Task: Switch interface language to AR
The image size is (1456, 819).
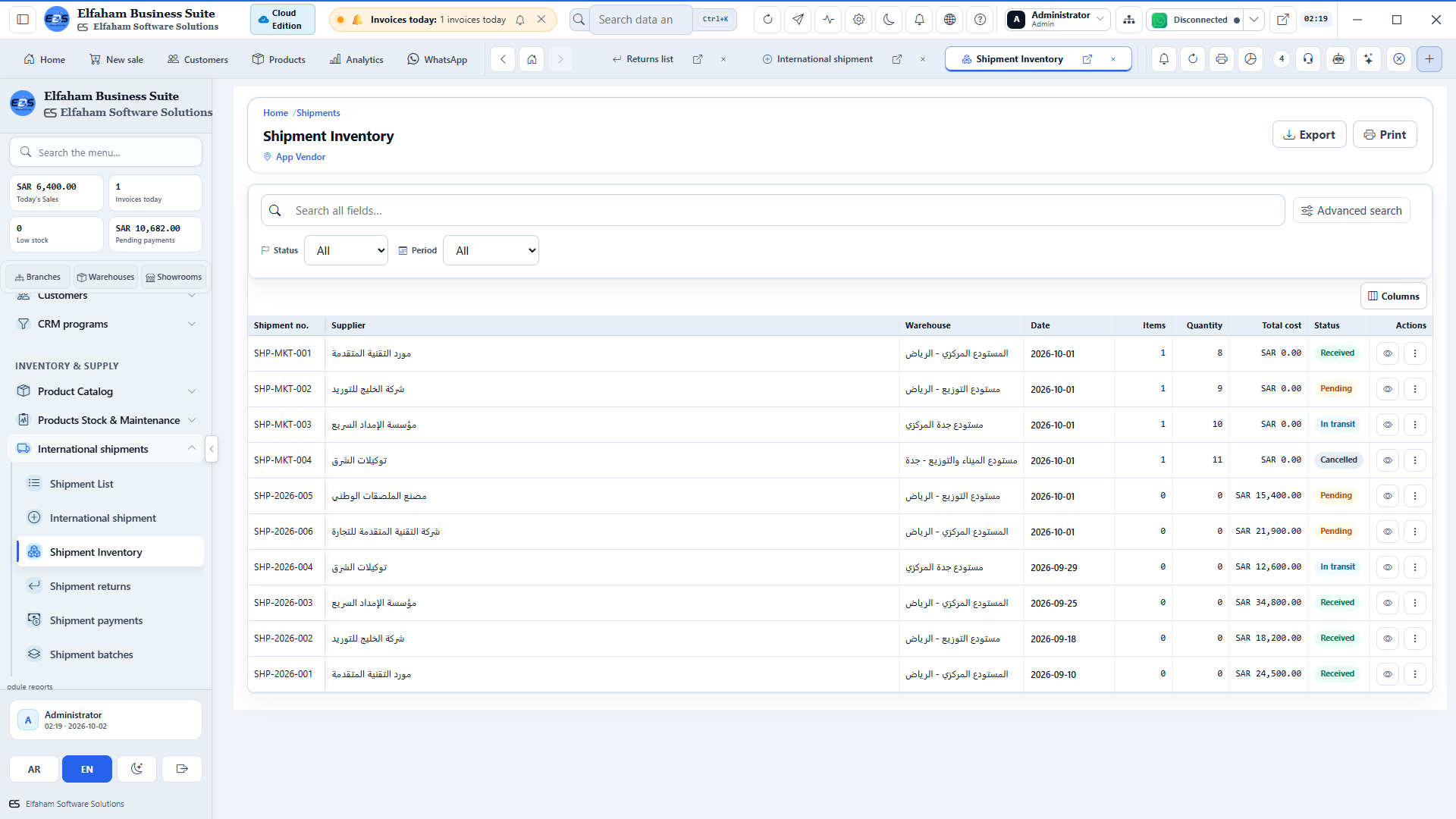Action: [x=34, y=769]
